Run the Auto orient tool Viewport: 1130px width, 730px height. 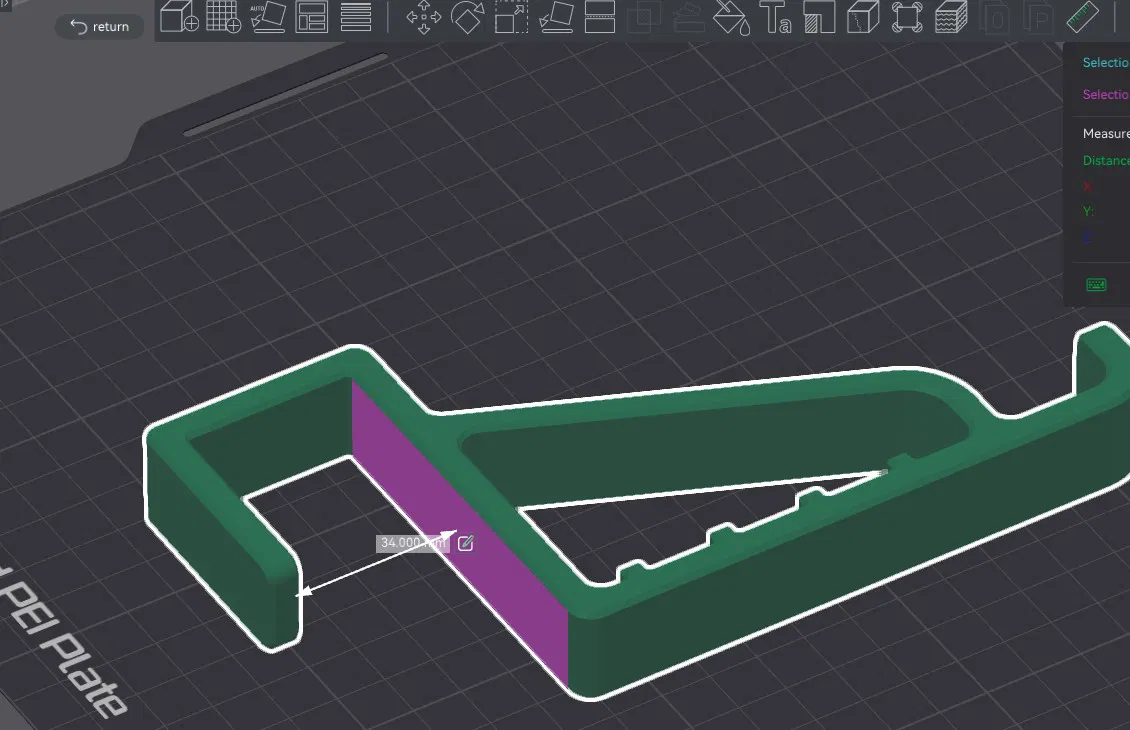[267, 17]
